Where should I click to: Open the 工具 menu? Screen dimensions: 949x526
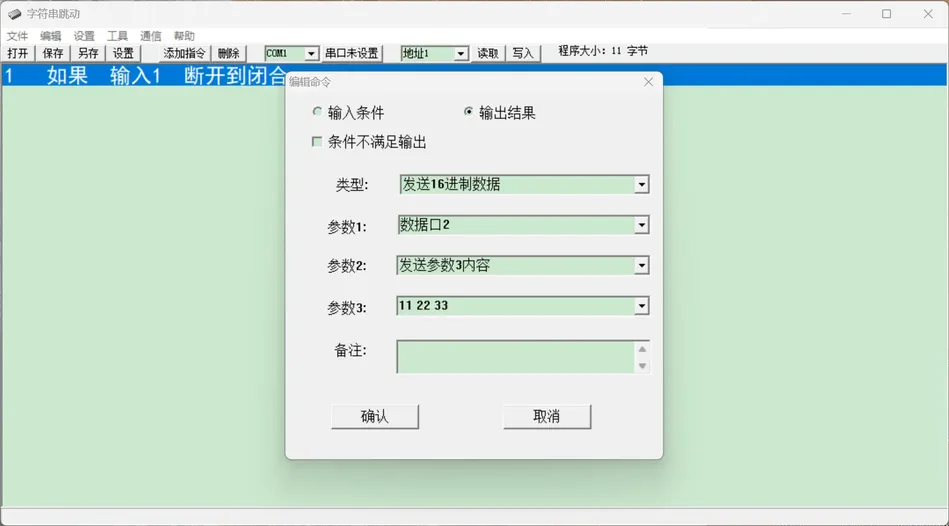pyautogui.click(x=117, y=36)
